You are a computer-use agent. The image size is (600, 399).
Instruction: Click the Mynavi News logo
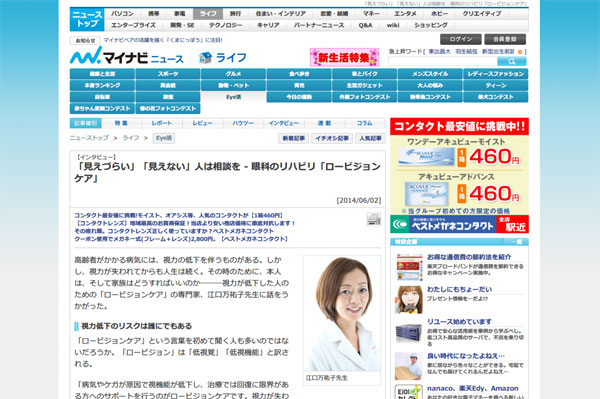(126, 56)
